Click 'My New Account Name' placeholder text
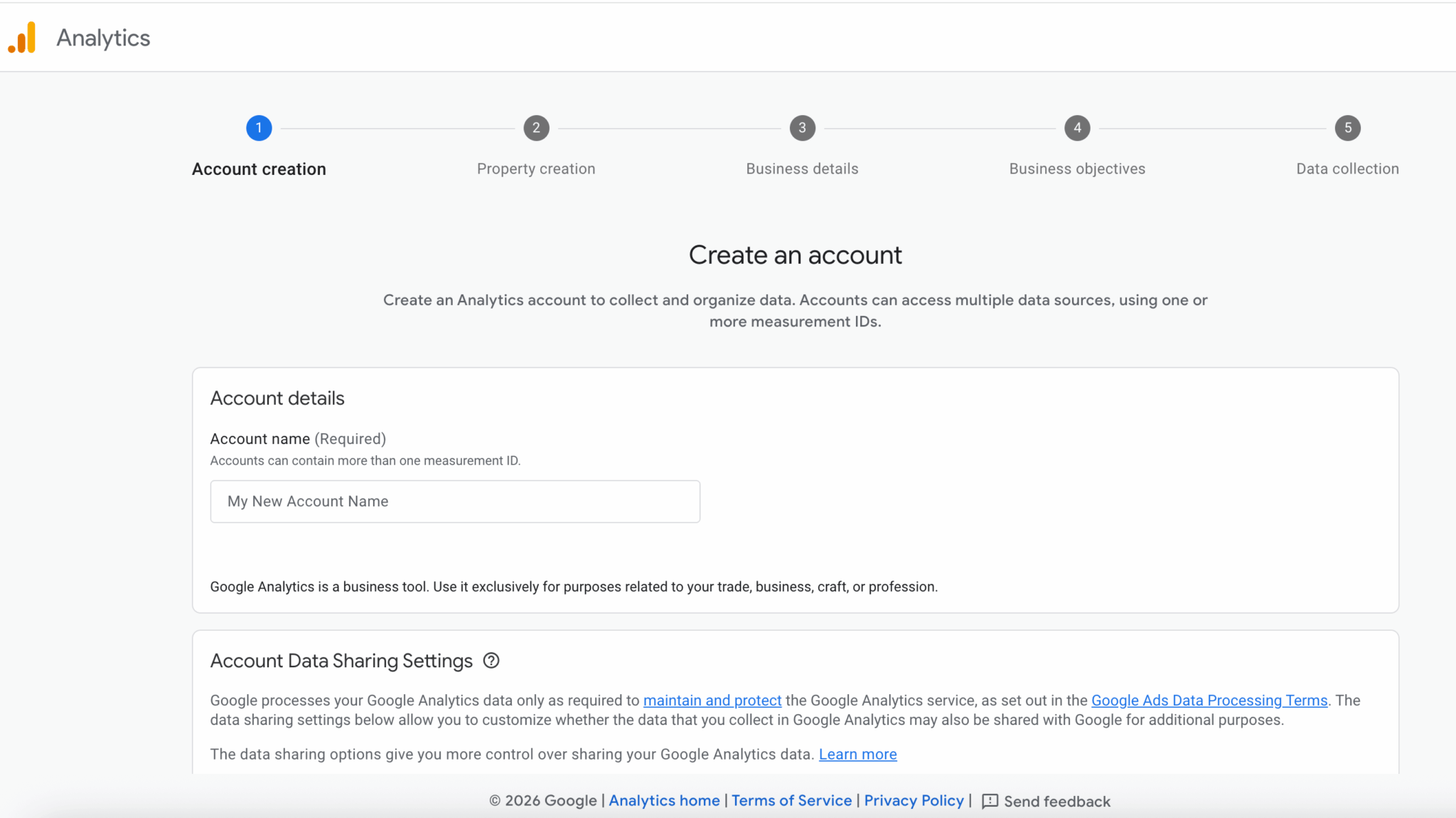The width and height of the screenshot is (1456, 818). point(307,501)
